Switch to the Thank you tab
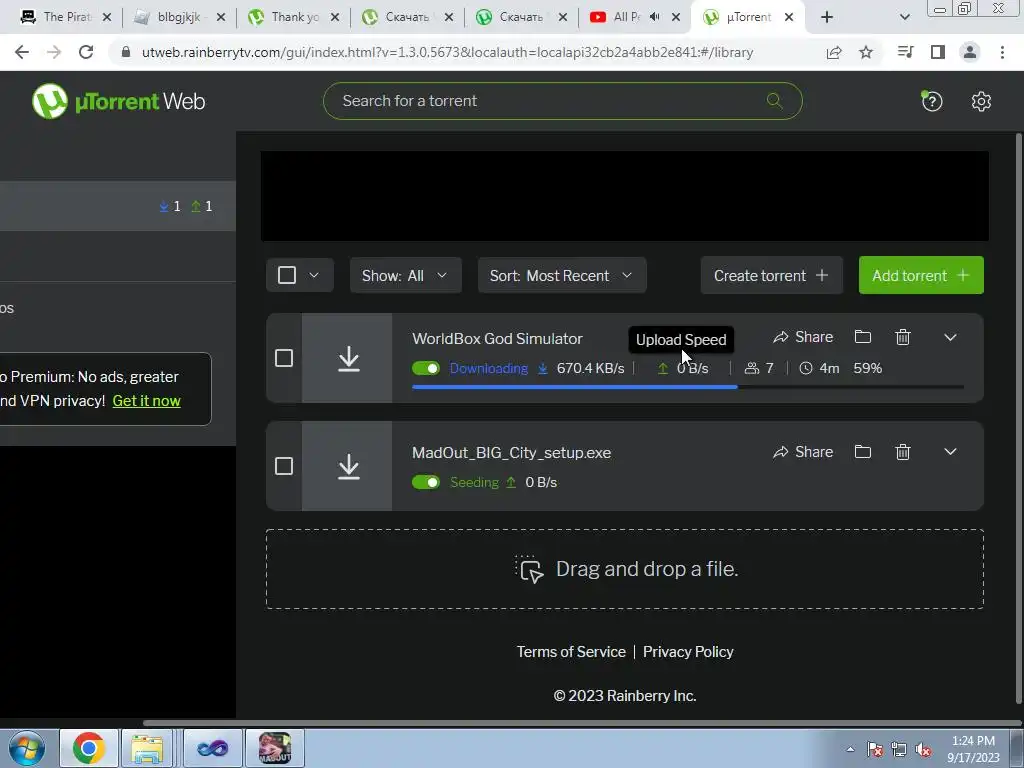Screen dimensions: 1024x768 click(293, 17)
